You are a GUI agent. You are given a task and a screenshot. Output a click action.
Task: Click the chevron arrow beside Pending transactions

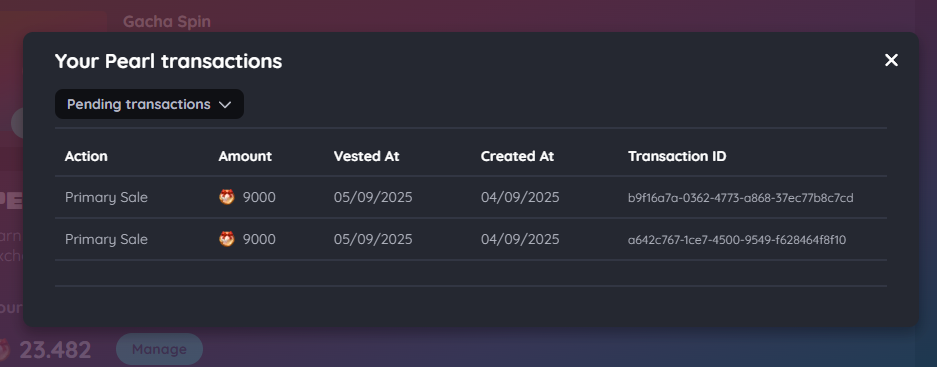coord(225,105)
